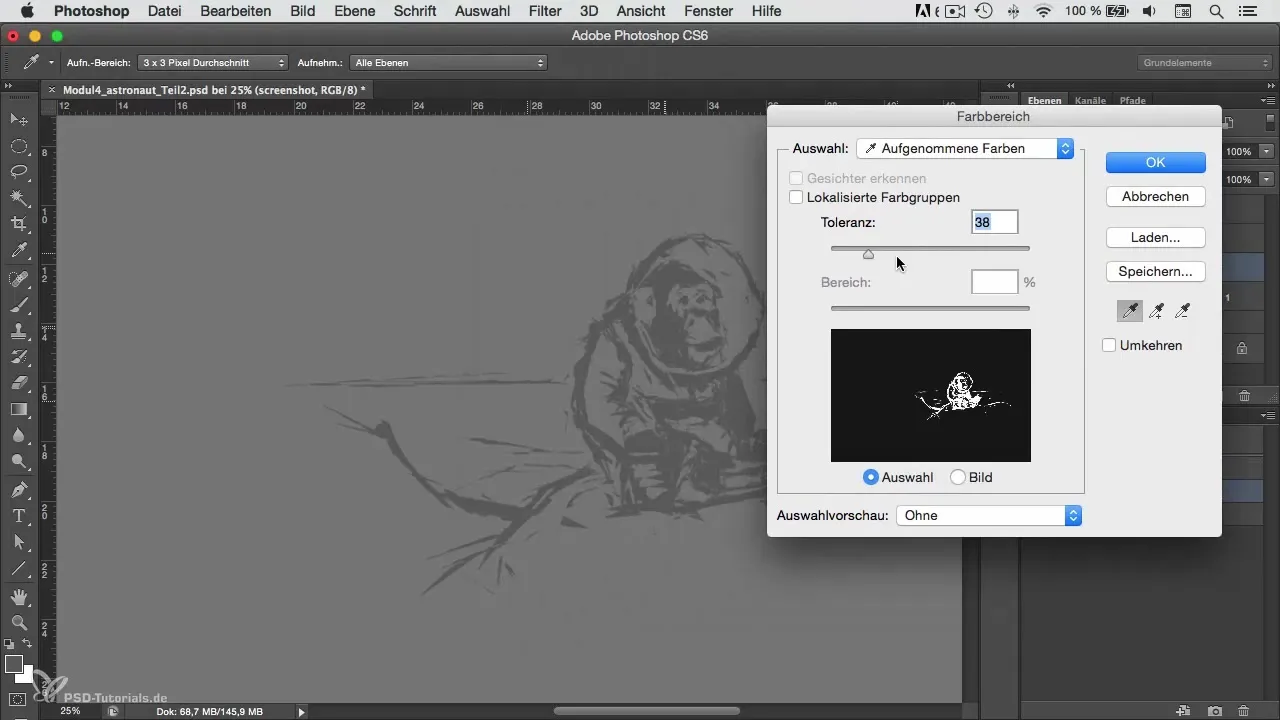Switch to the Pfade tab

click(1132, 101)
